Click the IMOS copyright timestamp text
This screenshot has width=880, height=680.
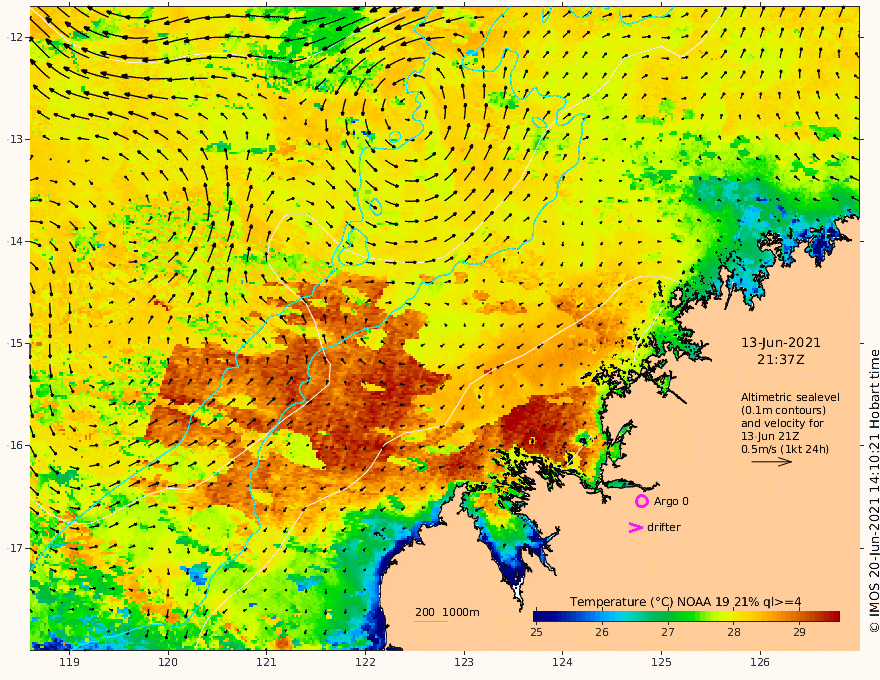point(873,491)
